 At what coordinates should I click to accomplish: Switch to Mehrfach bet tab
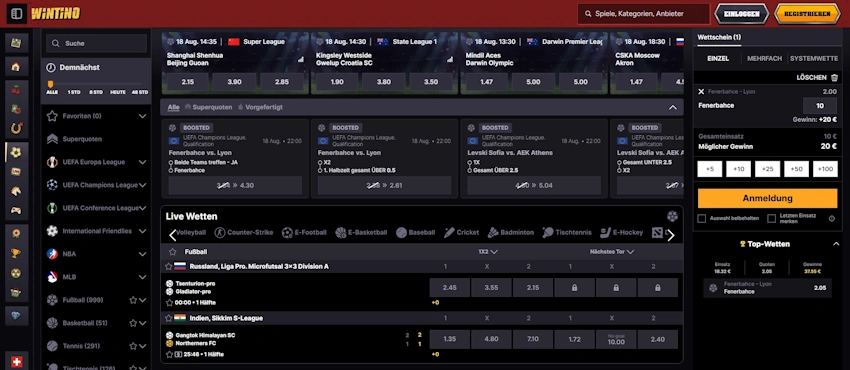(764, 59)
